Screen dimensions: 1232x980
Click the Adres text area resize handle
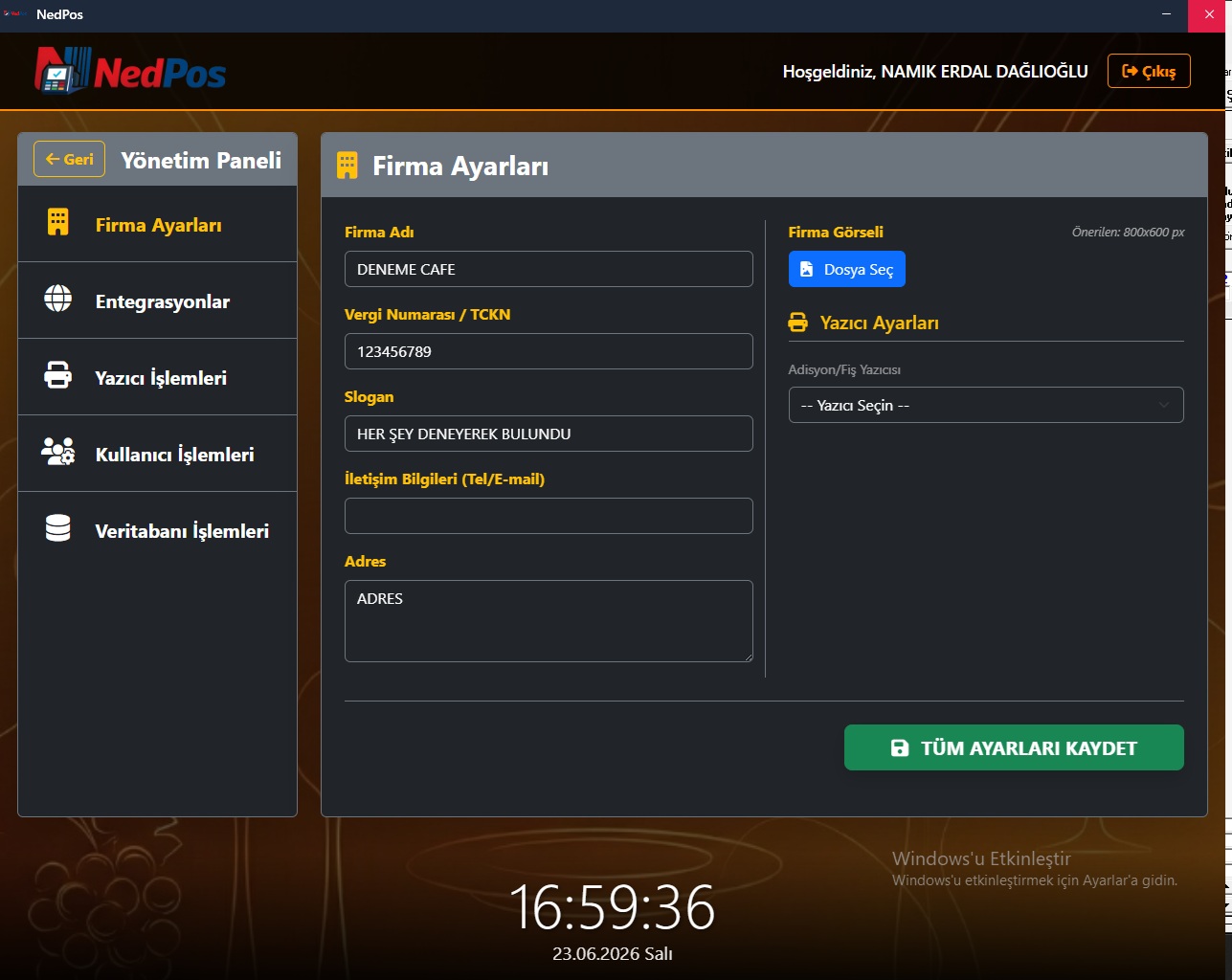[748, 657]
